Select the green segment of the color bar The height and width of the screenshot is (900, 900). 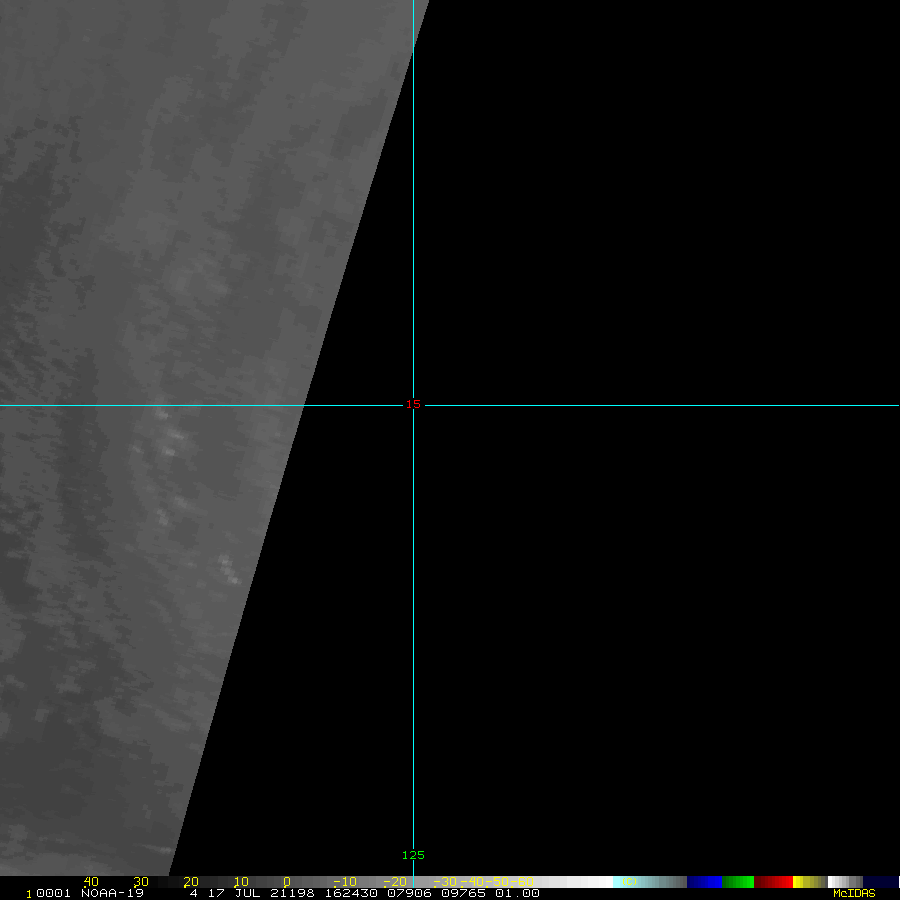pyautogui.click(x=738, y=882)
